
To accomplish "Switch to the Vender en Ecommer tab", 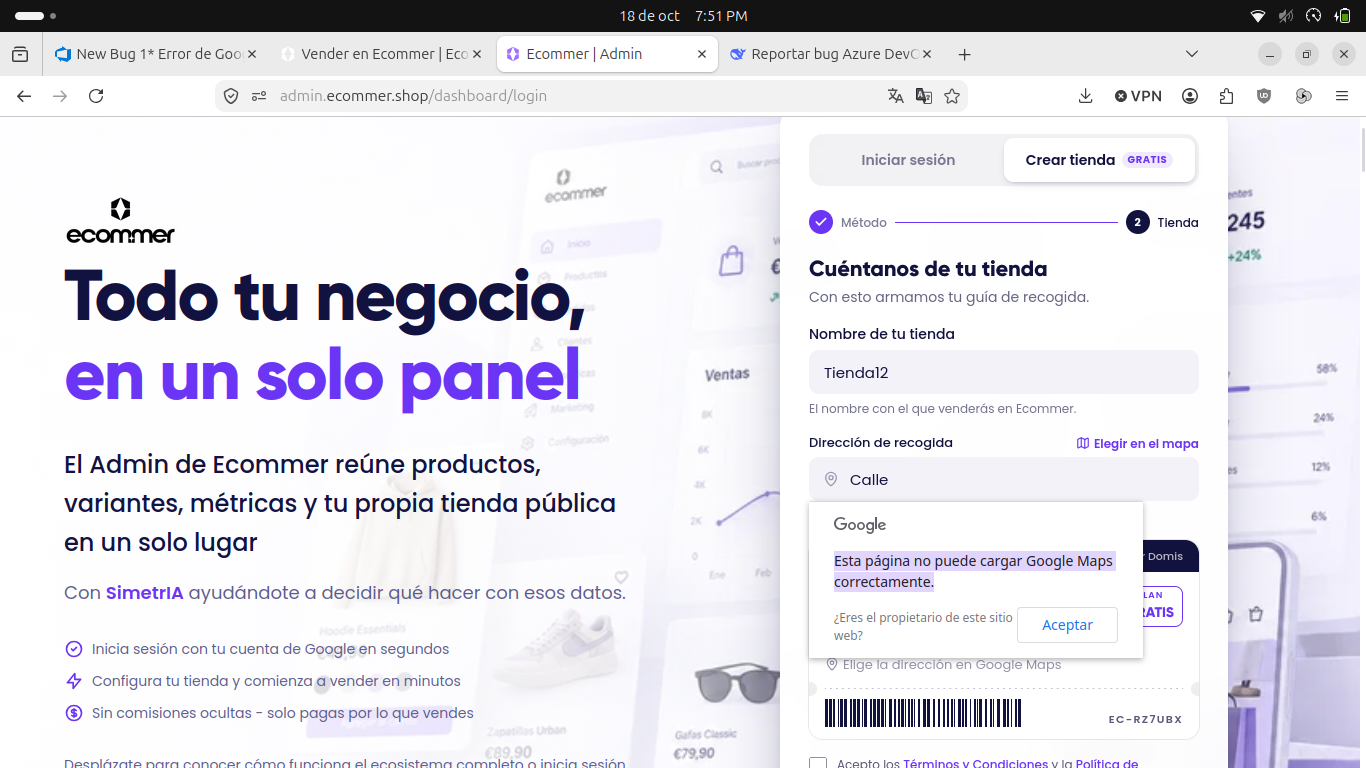I will [382, 54].
